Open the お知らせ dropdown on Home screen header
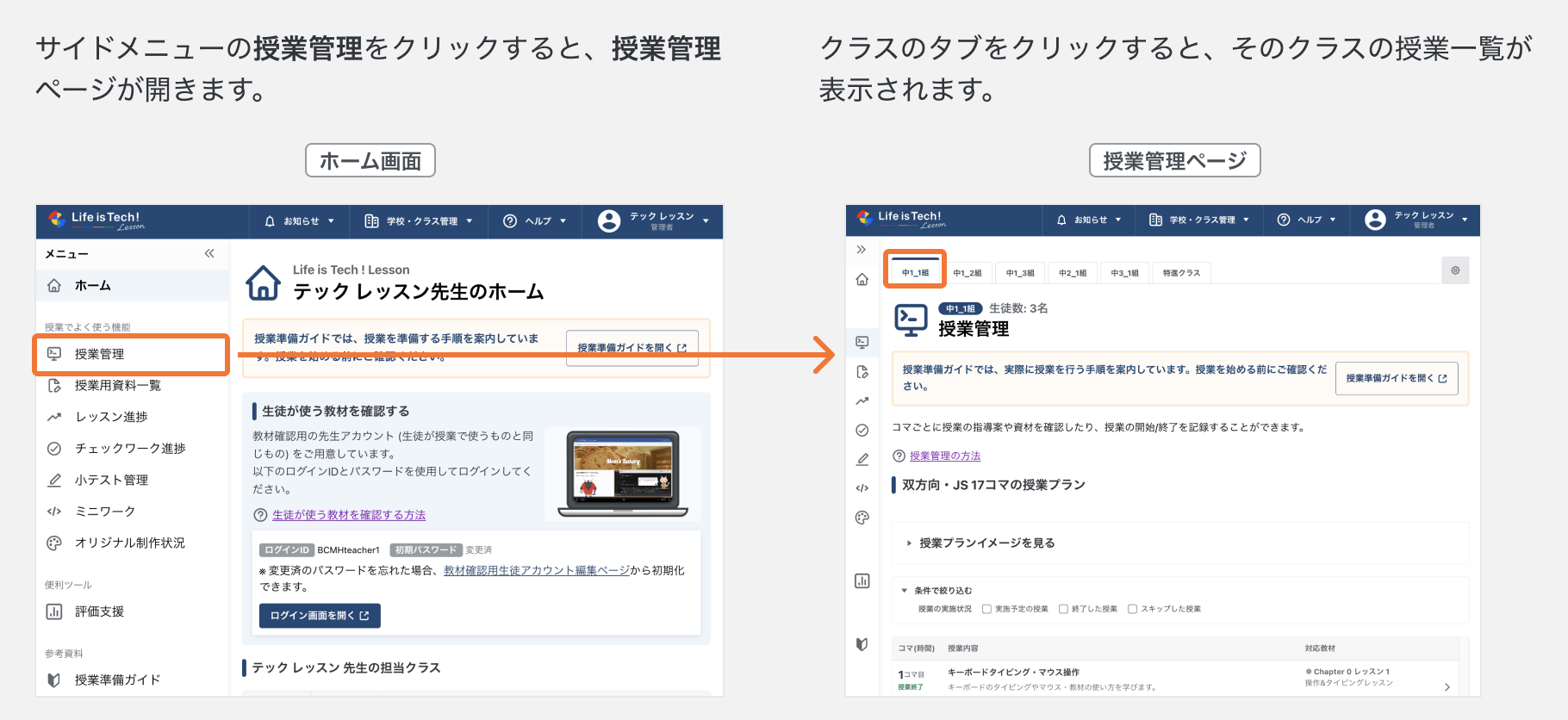The width and height of the screenshot is (1568, 720). [299, 221]
